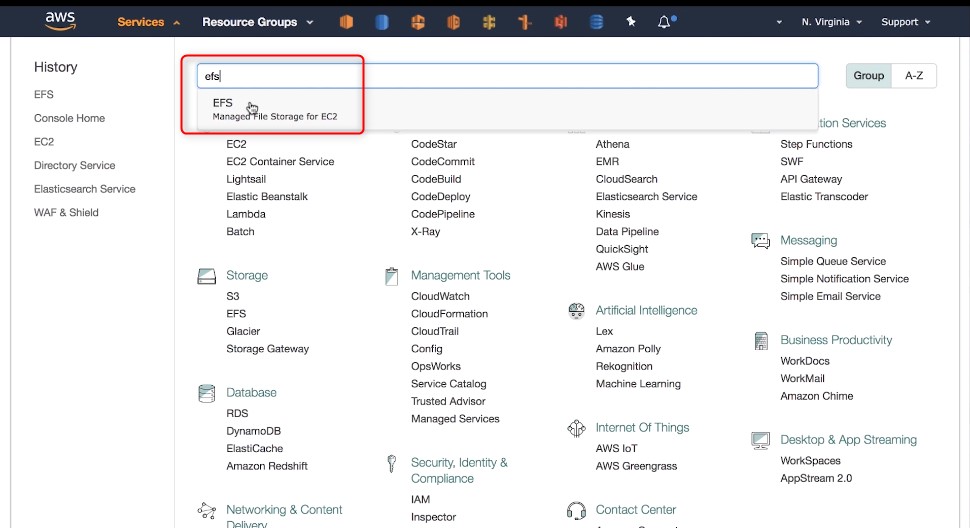
Task: Open the gold hash-shaped shortcut in top bar
Action: 489,22
